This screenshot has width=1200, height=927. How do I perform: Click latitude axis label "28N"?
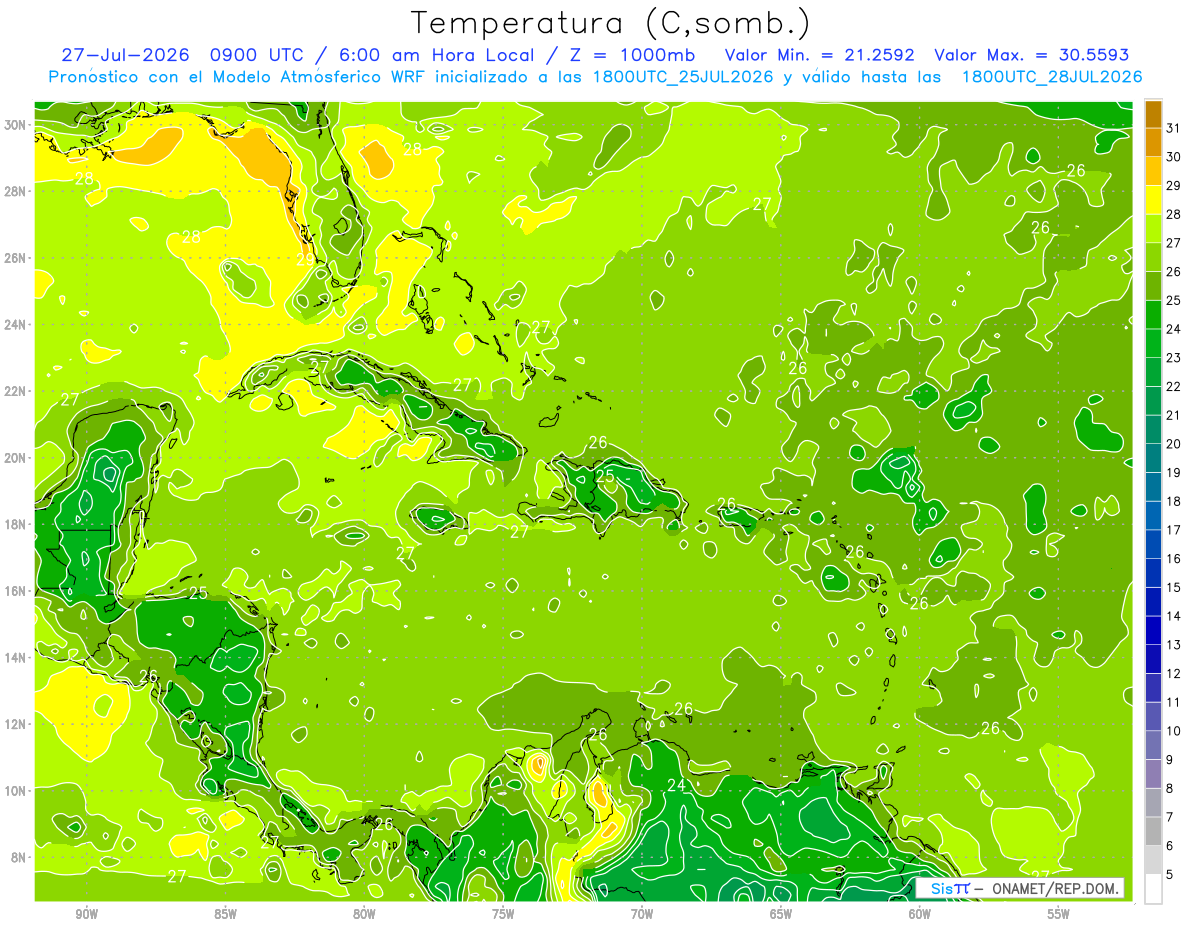coord(16,191)
